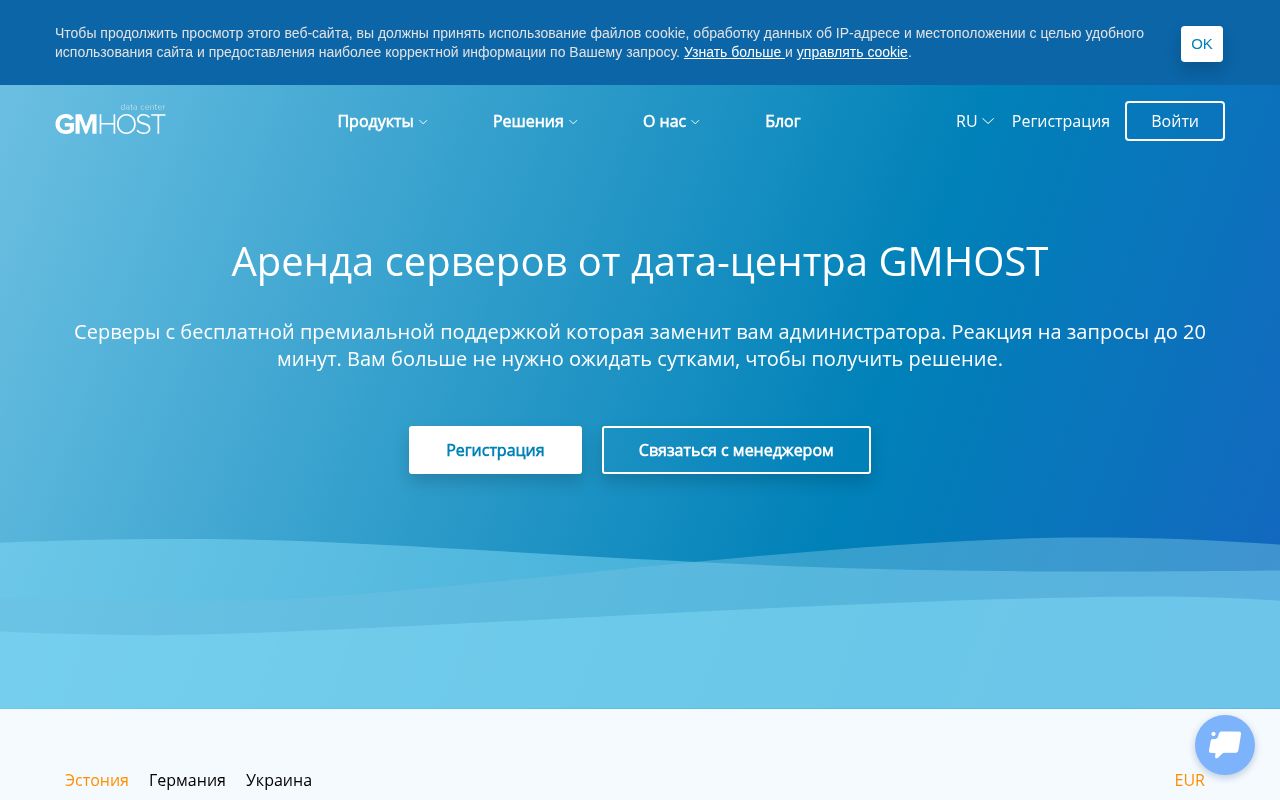Open the RU language selector

[x=975, y=121]
